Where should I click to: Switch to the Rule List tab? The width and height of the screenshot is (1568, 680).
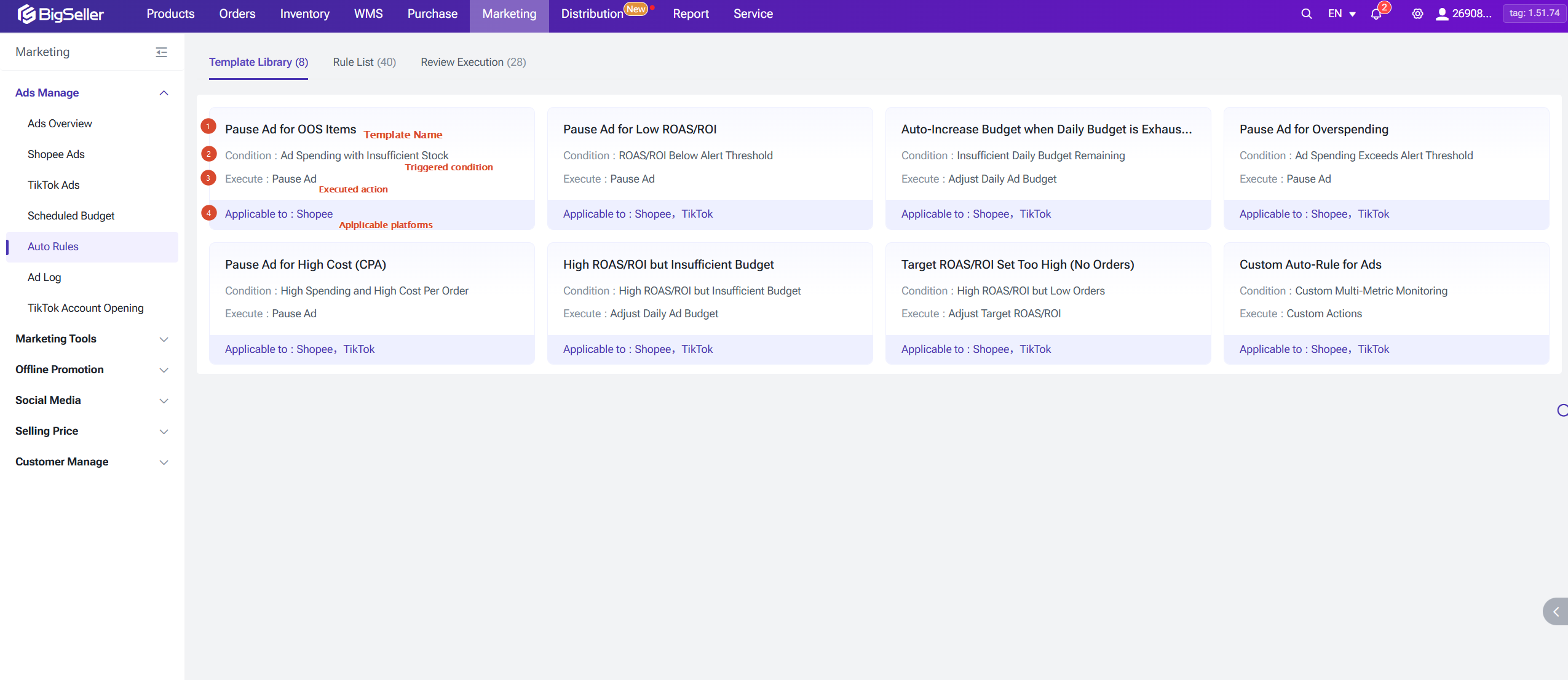click(x=364, y=62)
